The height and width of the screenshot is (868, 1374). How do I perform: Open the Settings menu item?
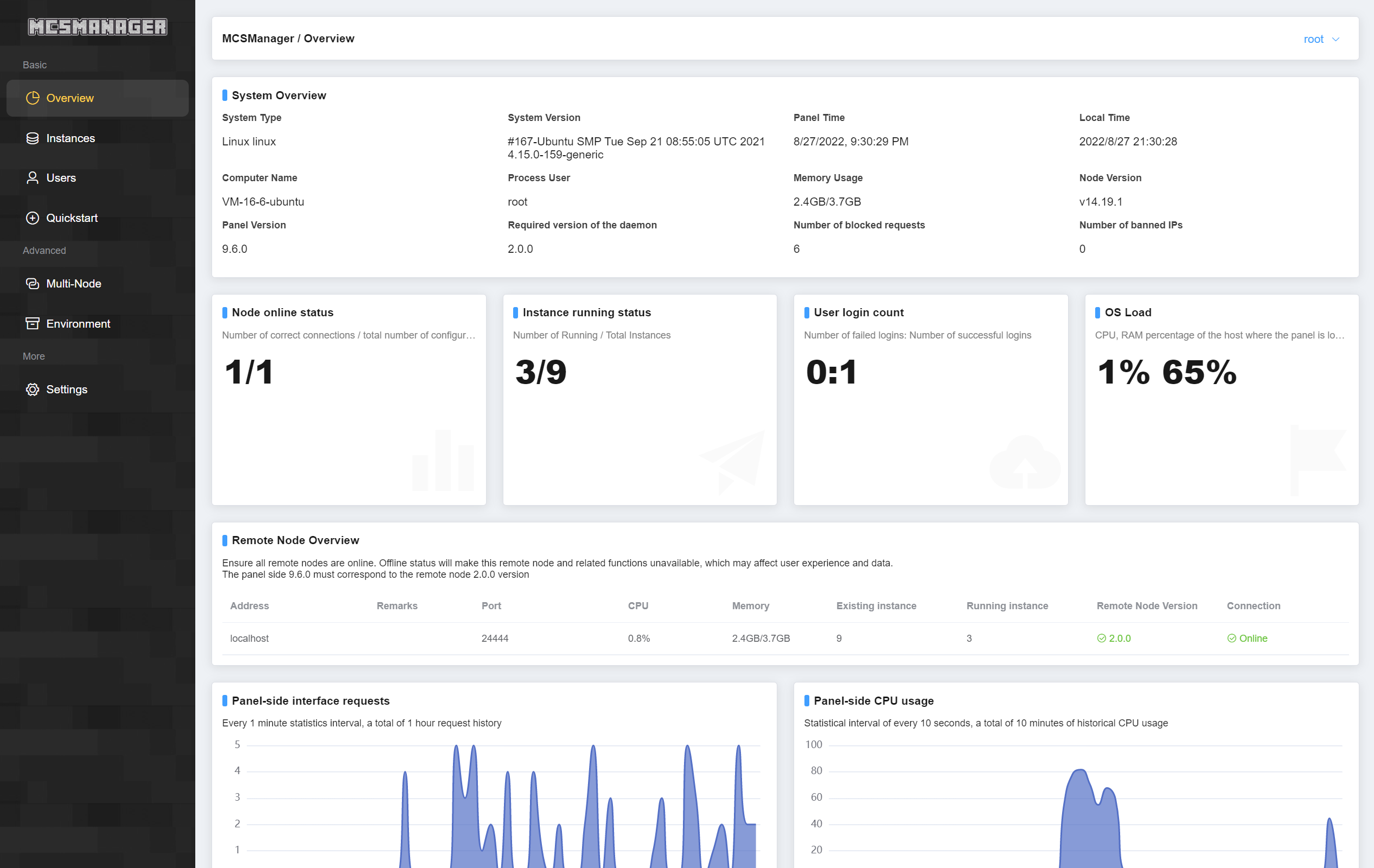tap(98, 389)
